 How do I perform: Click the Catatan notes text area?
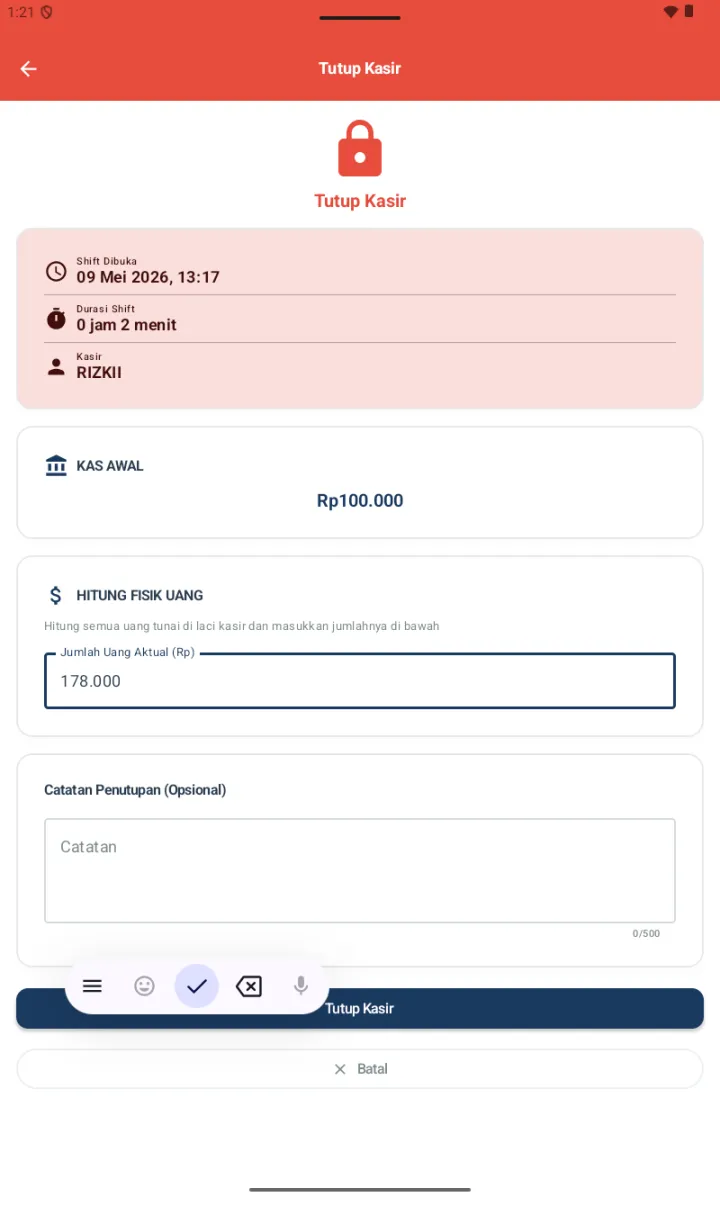360,871
